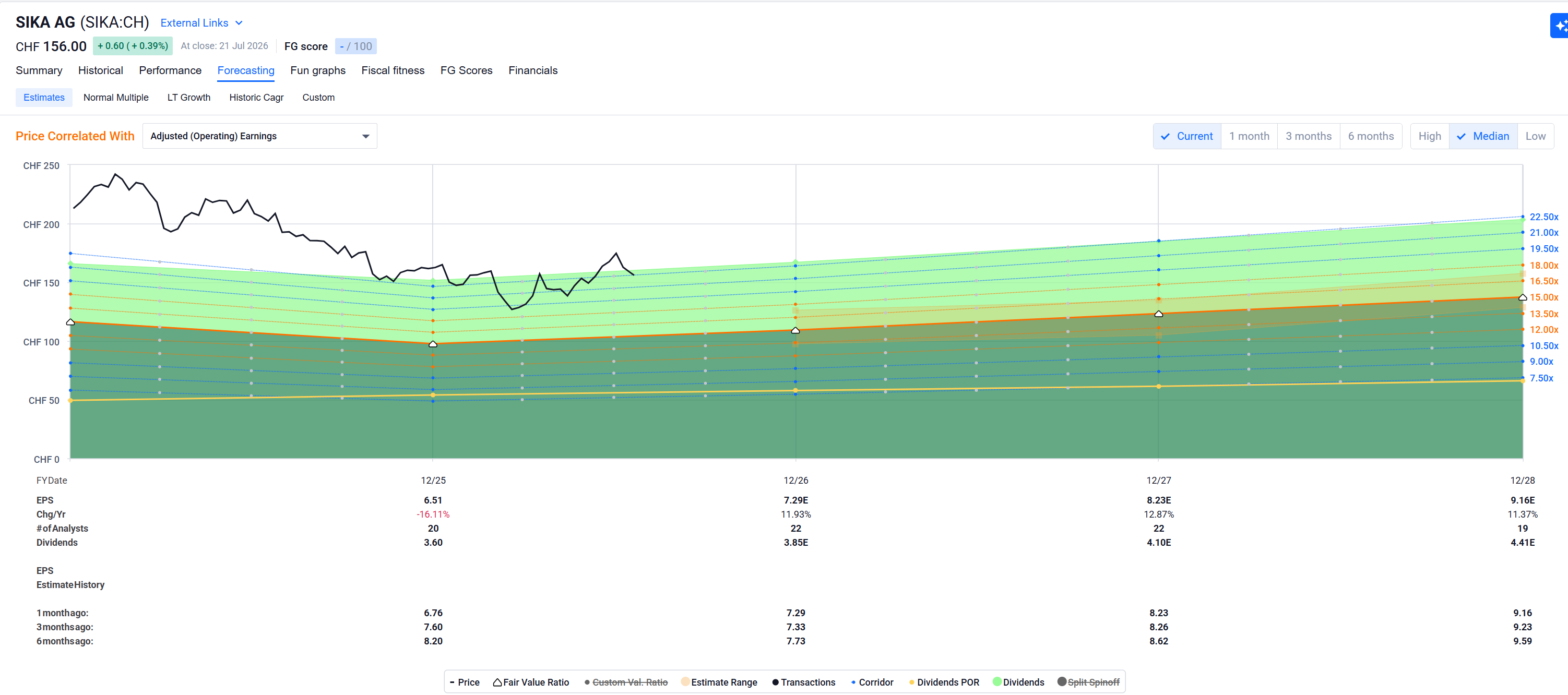The width and height of the screenshot is (1568, 695).
Task: Click the EPS estimate '7.29E'
Action: tap(795, 500)
